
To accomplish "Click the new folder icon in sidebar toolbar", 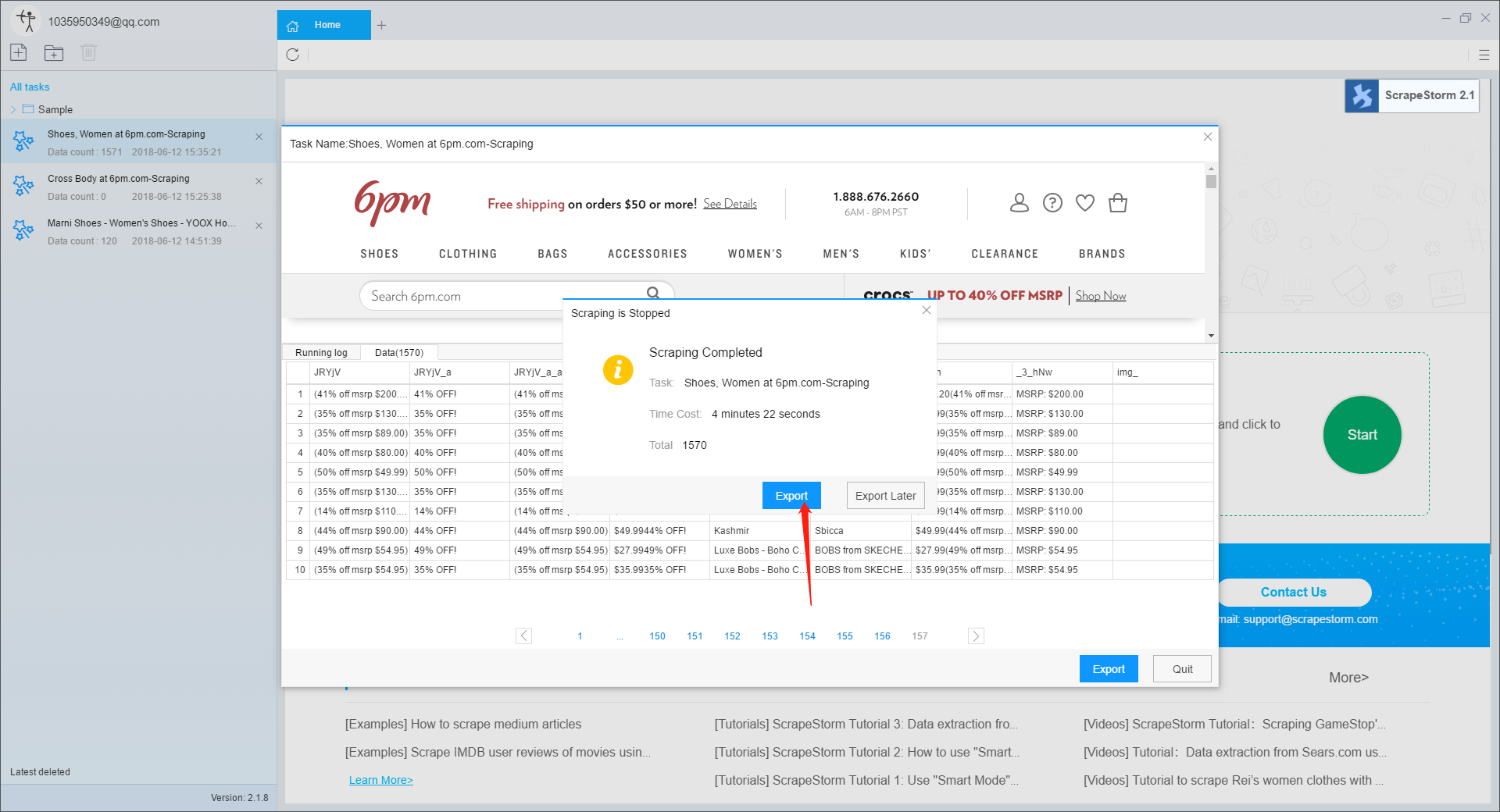I will pos(54,53).
